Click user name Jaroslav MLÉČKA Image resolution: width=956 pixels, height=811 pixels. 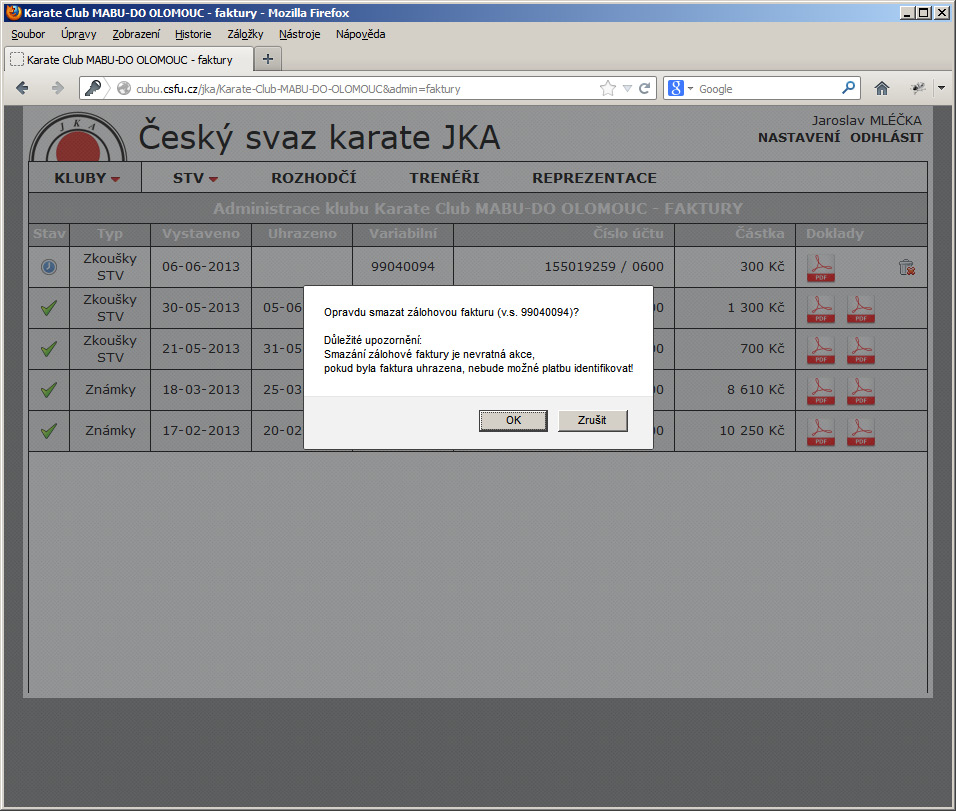[x=866, y=121]
